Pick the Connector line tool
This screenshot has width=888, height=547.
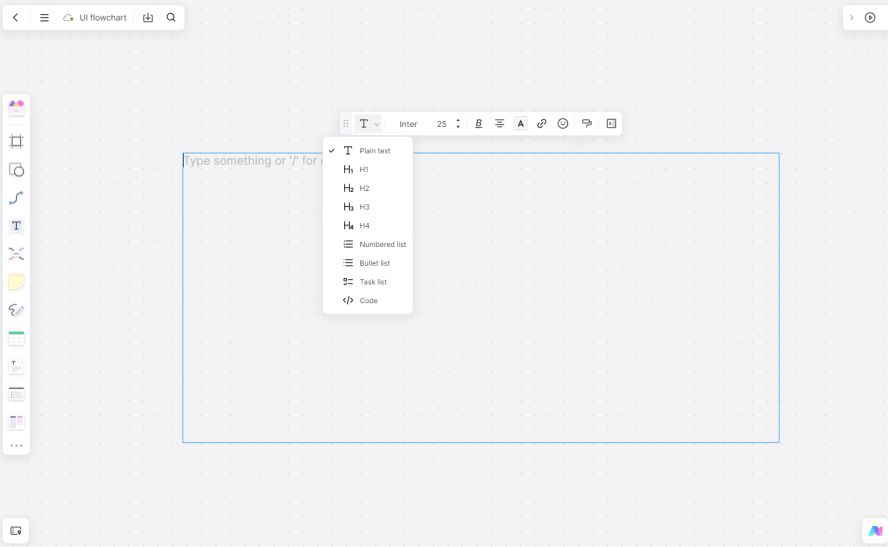pos(16,198)
